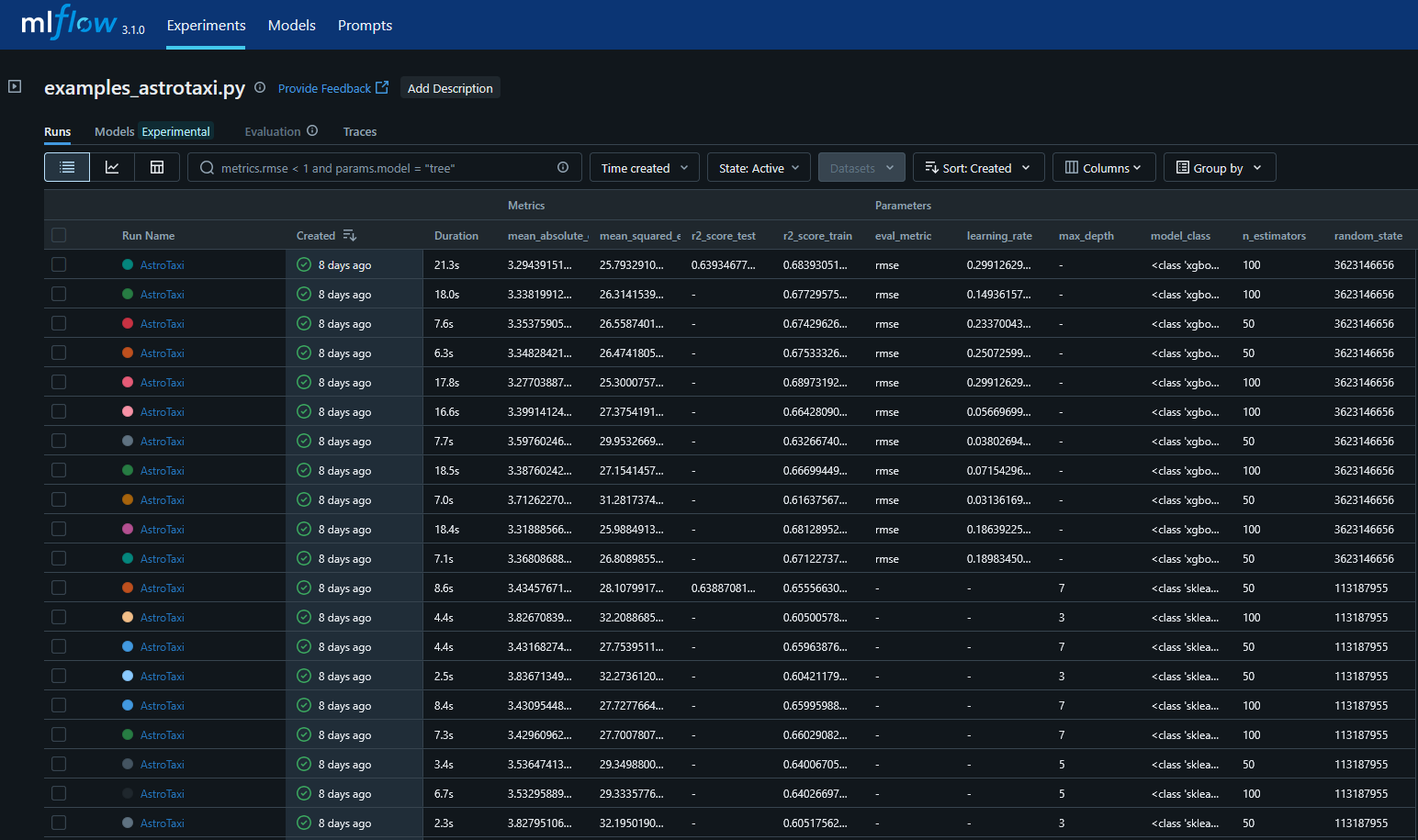The image size is (1418, 840).
Task: Switch to the table comparison view icon
Action: (157, 167)
